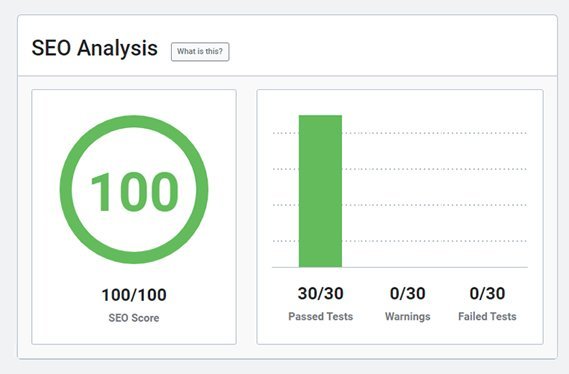Click the 0/30 Failed Tests count

pos(487,293)
